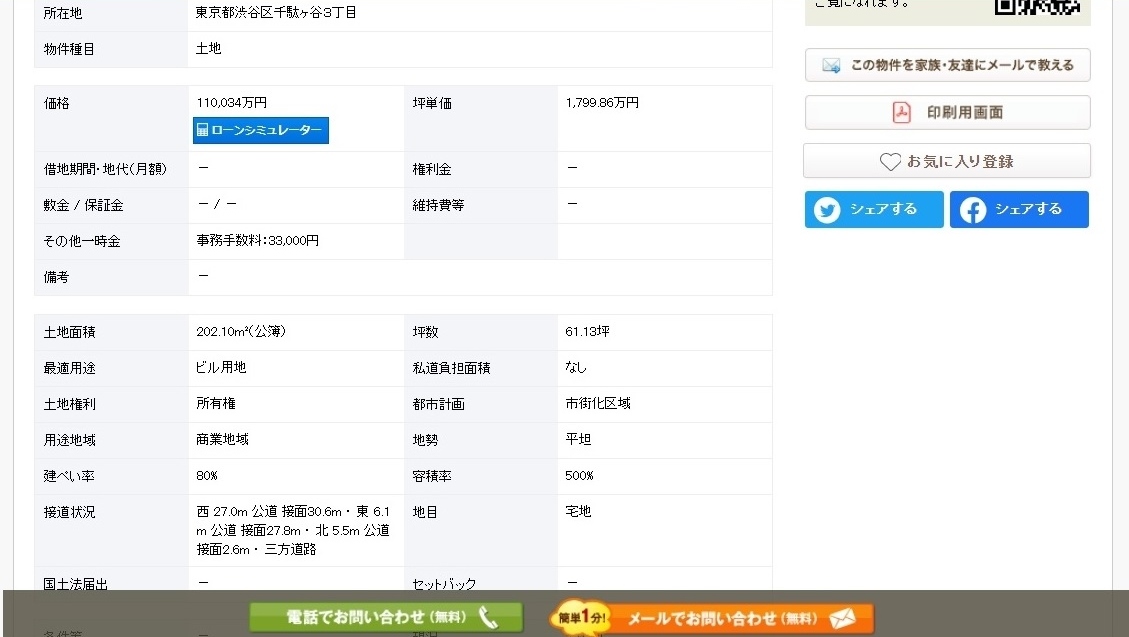The image size is (1129, 637).
Task: Click the heart icon for favorites
Action: pos(890,162)
